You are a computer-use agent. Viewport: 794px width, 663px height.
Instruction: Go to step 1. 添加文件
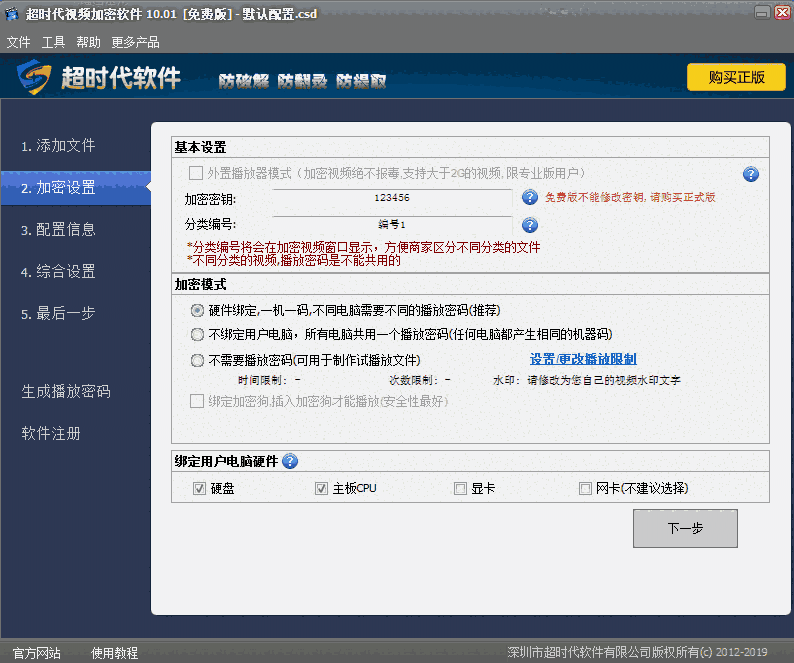pos(58,146)
